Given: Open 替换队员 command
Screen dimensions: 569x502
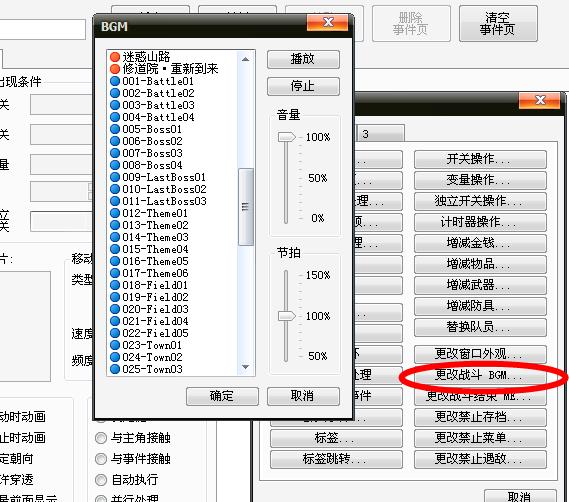Looking at the screenshot, I should pyautogui.click(x=480, y=327).
